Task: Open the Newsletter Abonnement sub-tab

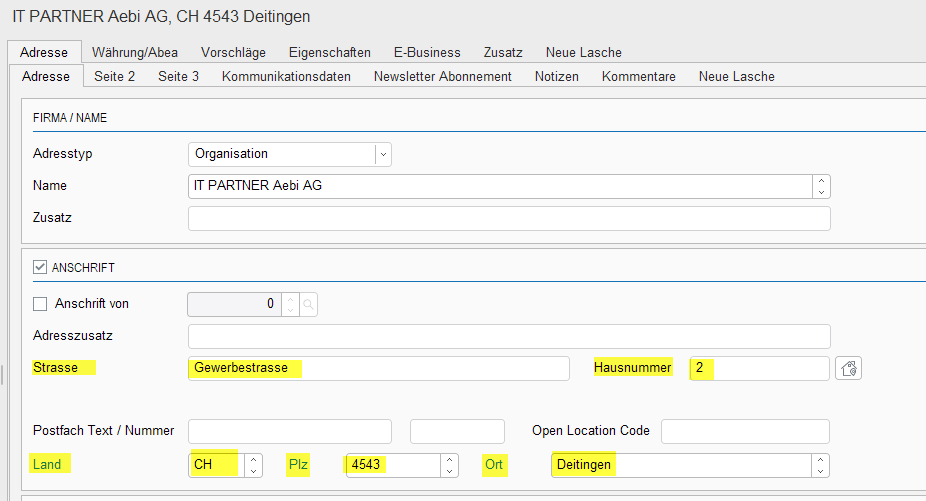Action: (x=443, y=77)
